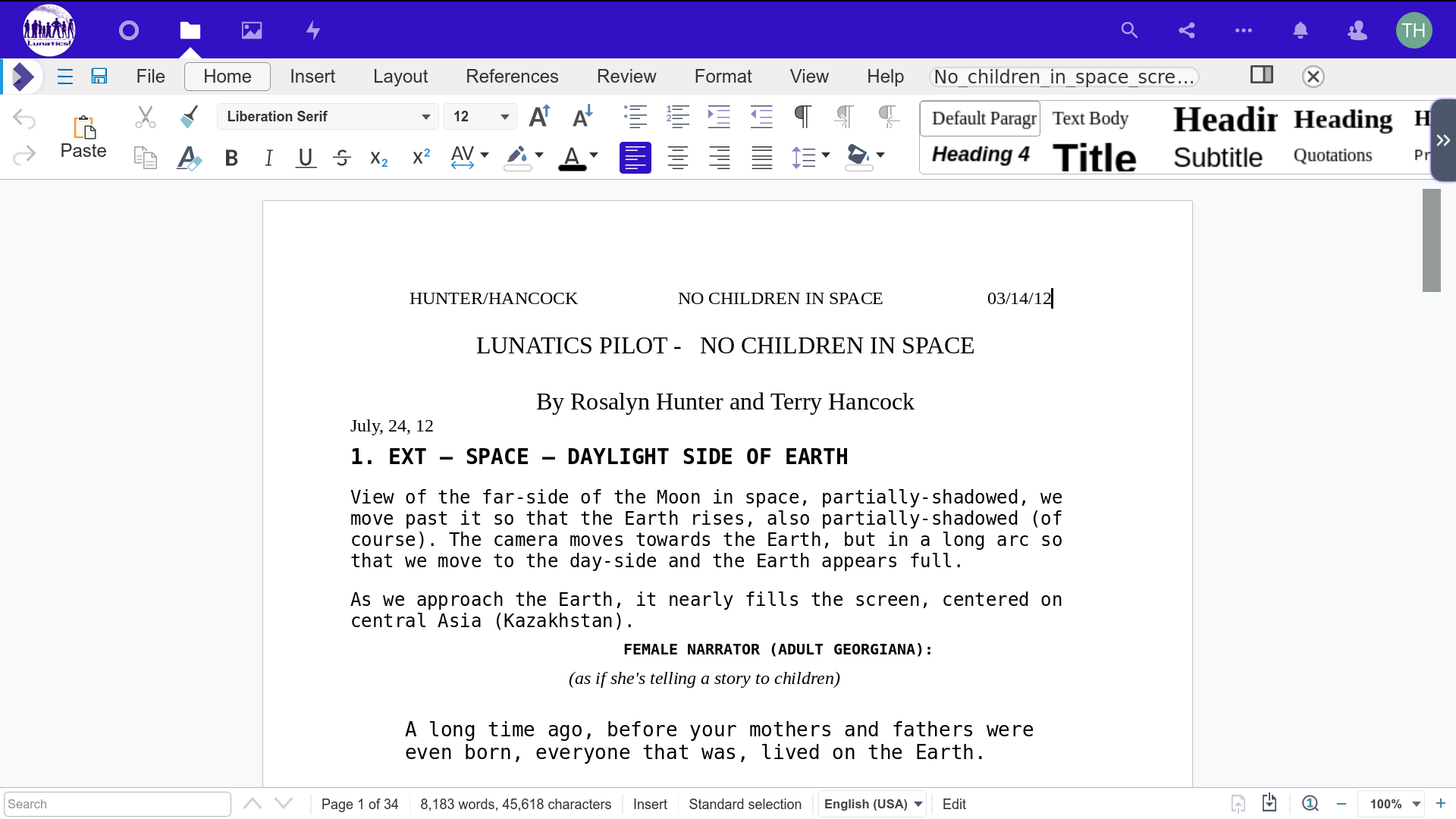Toggle Bold formatting
Screen dimensions: 1456x819
[x=231, y=158]
